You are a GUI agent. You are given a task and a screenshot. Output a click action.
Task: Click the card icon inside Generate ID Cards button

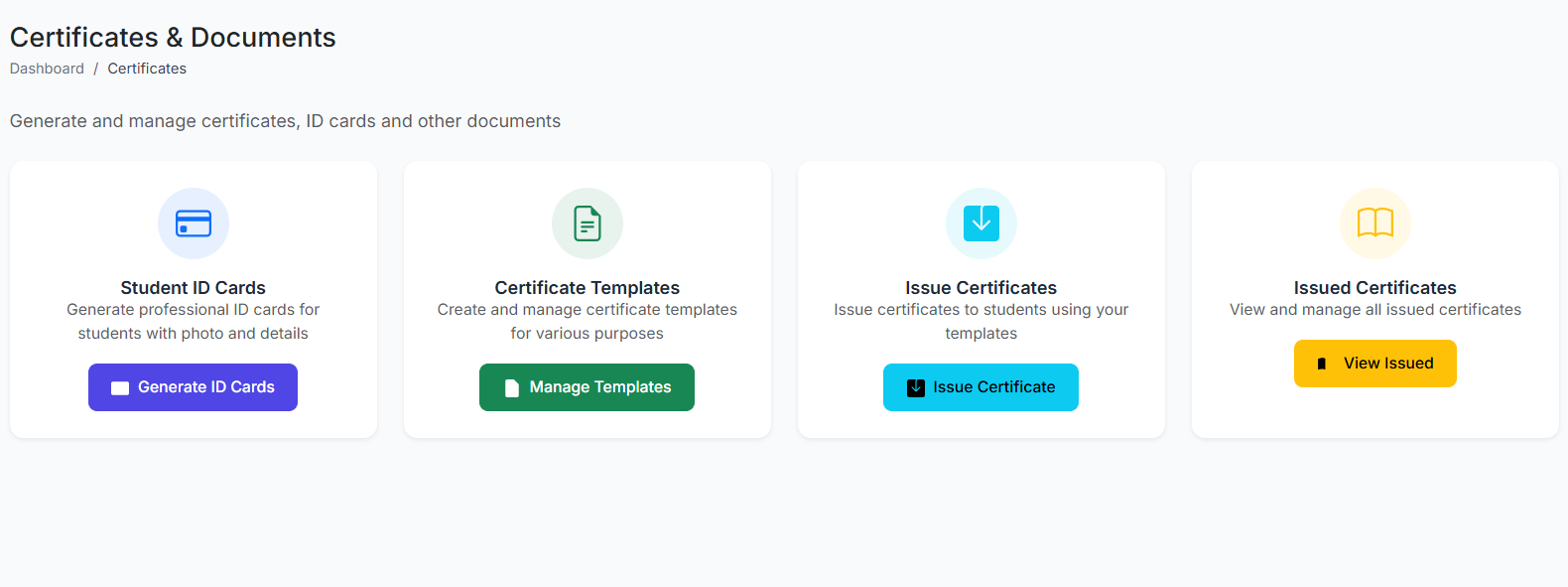(x=120, y=388)
